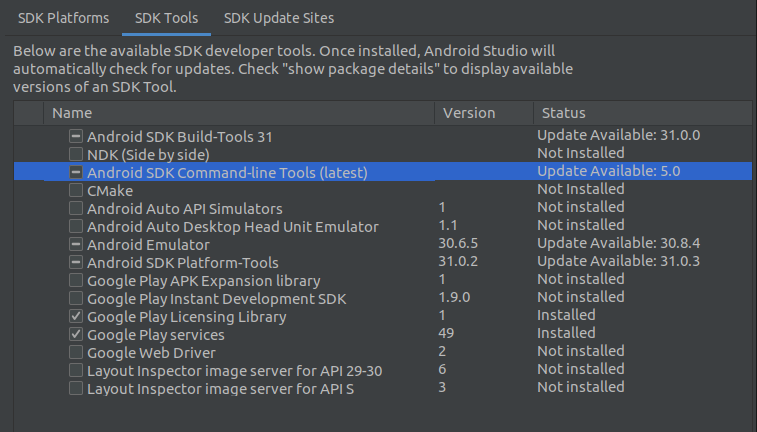This screenshot has height=432, width=757.
Task: Select 'Google Play Instant Development SDK' label
Action: [217, 299]
